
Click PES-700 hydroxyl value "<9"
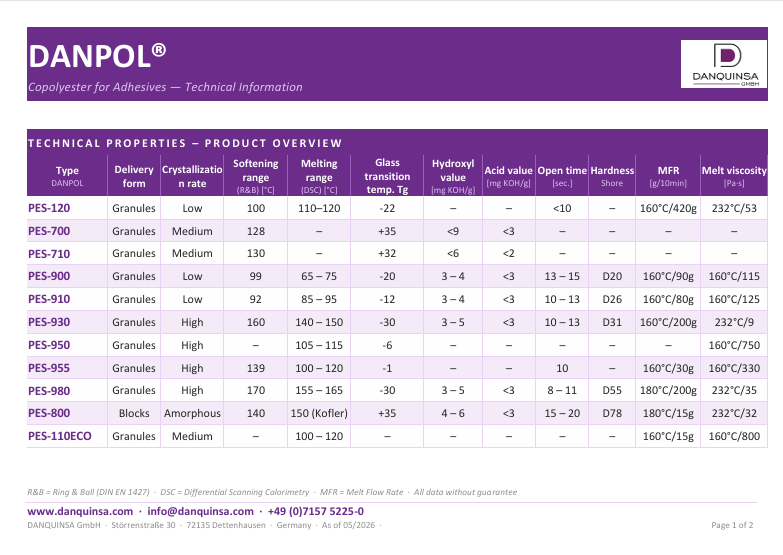point(453,231)
